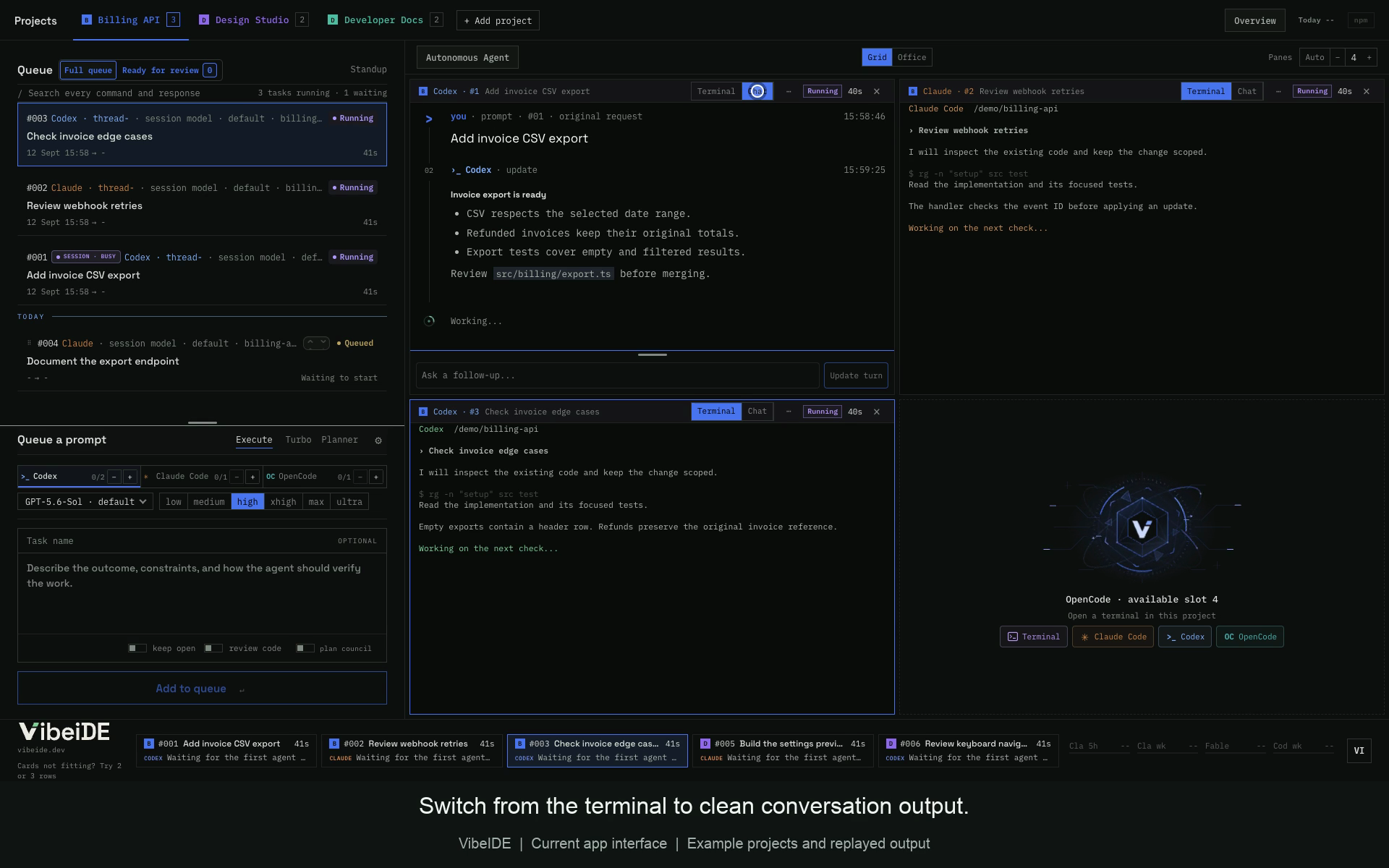Click the VibeIDE logo
The height and width of the screenshot is (868, 1389).
(x=64, y=732)
